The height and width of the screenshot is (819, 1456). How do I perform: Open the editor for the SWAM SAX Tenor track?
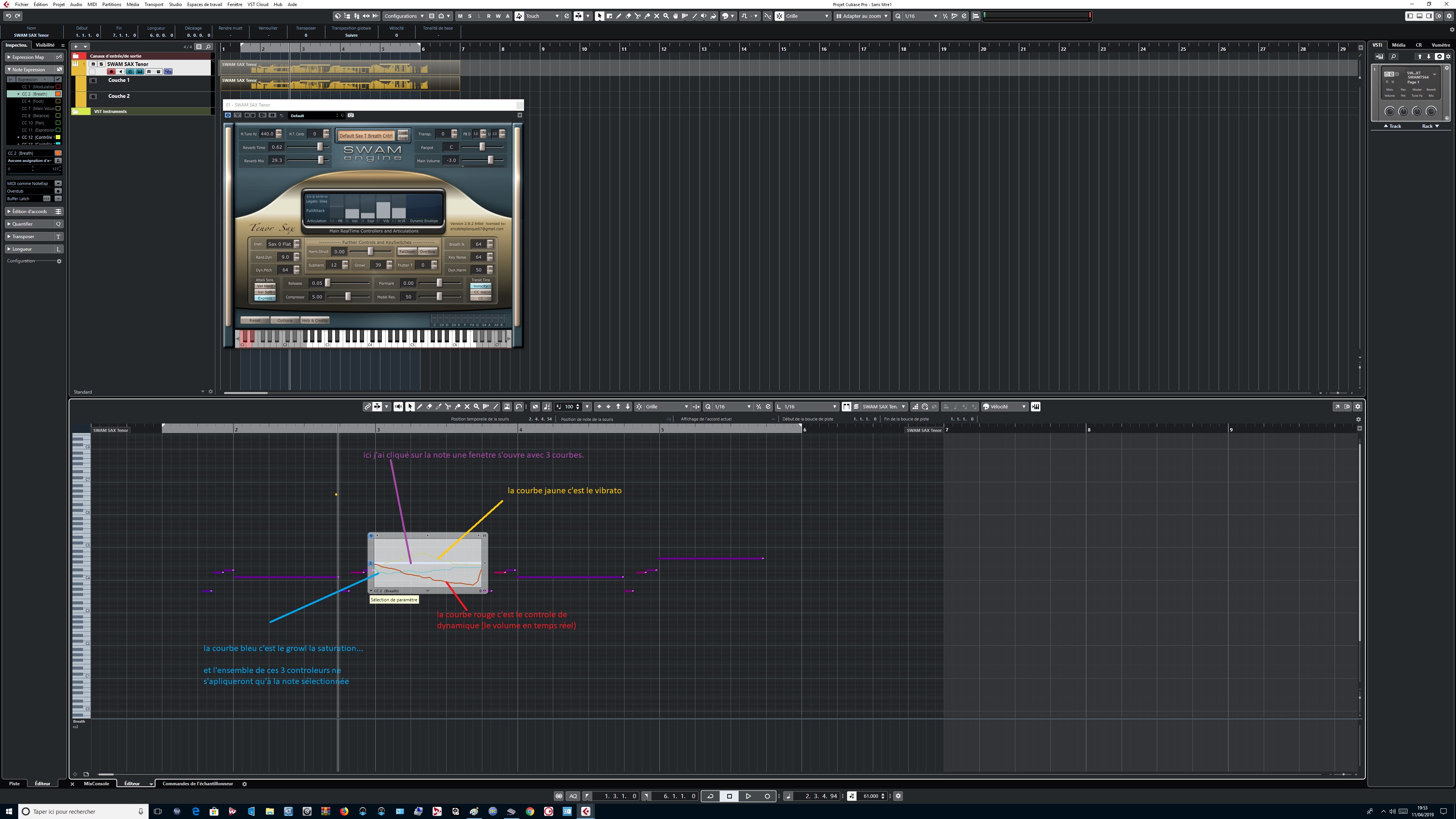coord(130,72)
